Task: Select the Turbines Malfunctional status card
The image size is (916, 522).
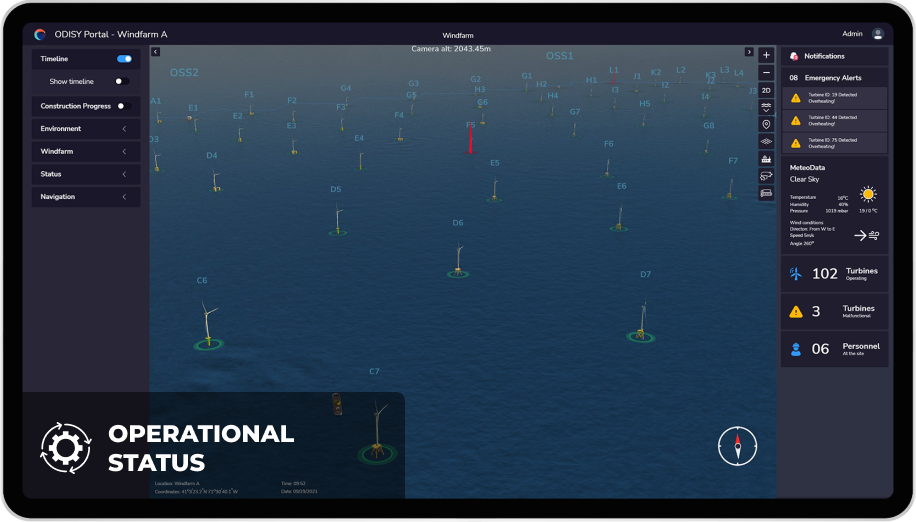Action: point(834,311)
